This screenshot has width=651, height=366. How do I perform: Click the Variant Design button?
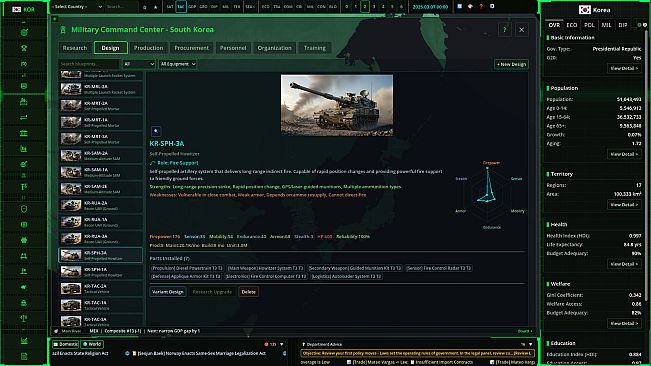tap(167, 292)
